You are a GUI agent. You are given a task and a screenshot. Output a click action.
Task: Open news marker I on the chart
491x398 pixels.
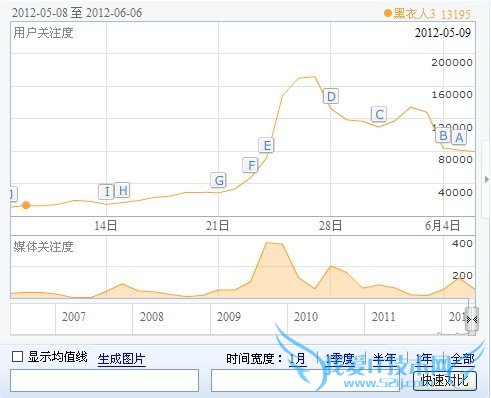pos(106,192)
